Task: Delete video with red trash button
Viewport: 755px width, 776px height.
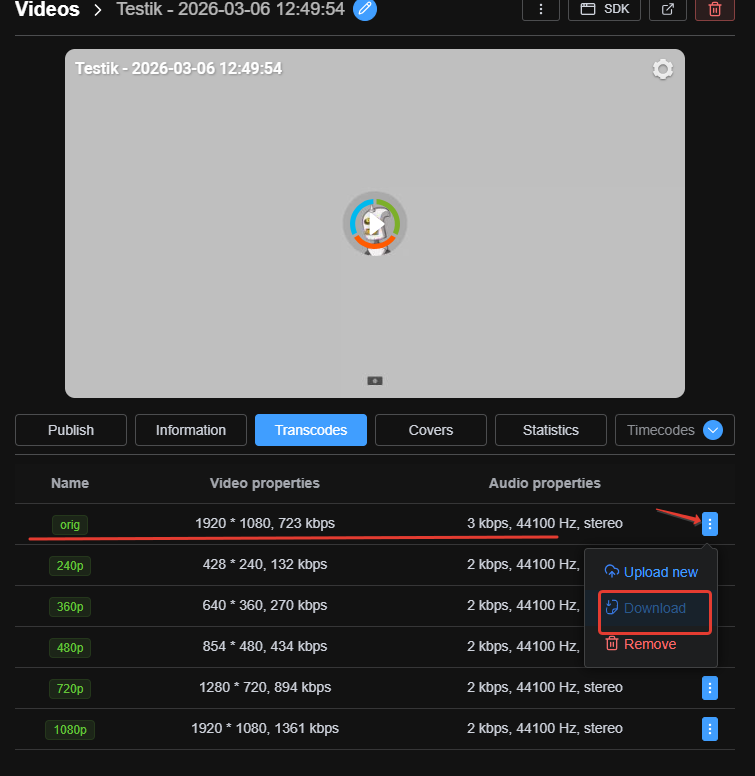Action: (714, 9)
